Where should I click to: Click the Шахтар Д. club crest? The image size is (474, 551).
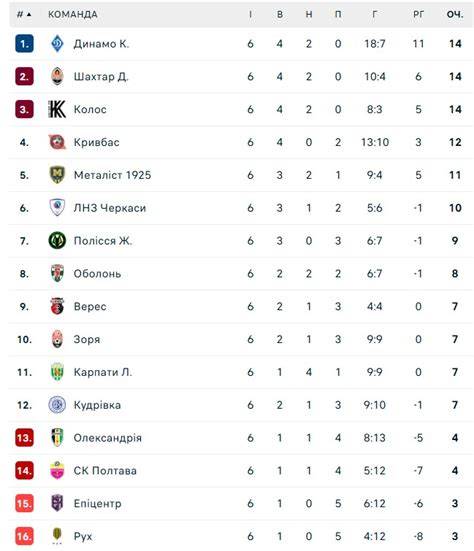tap(57, 77)
